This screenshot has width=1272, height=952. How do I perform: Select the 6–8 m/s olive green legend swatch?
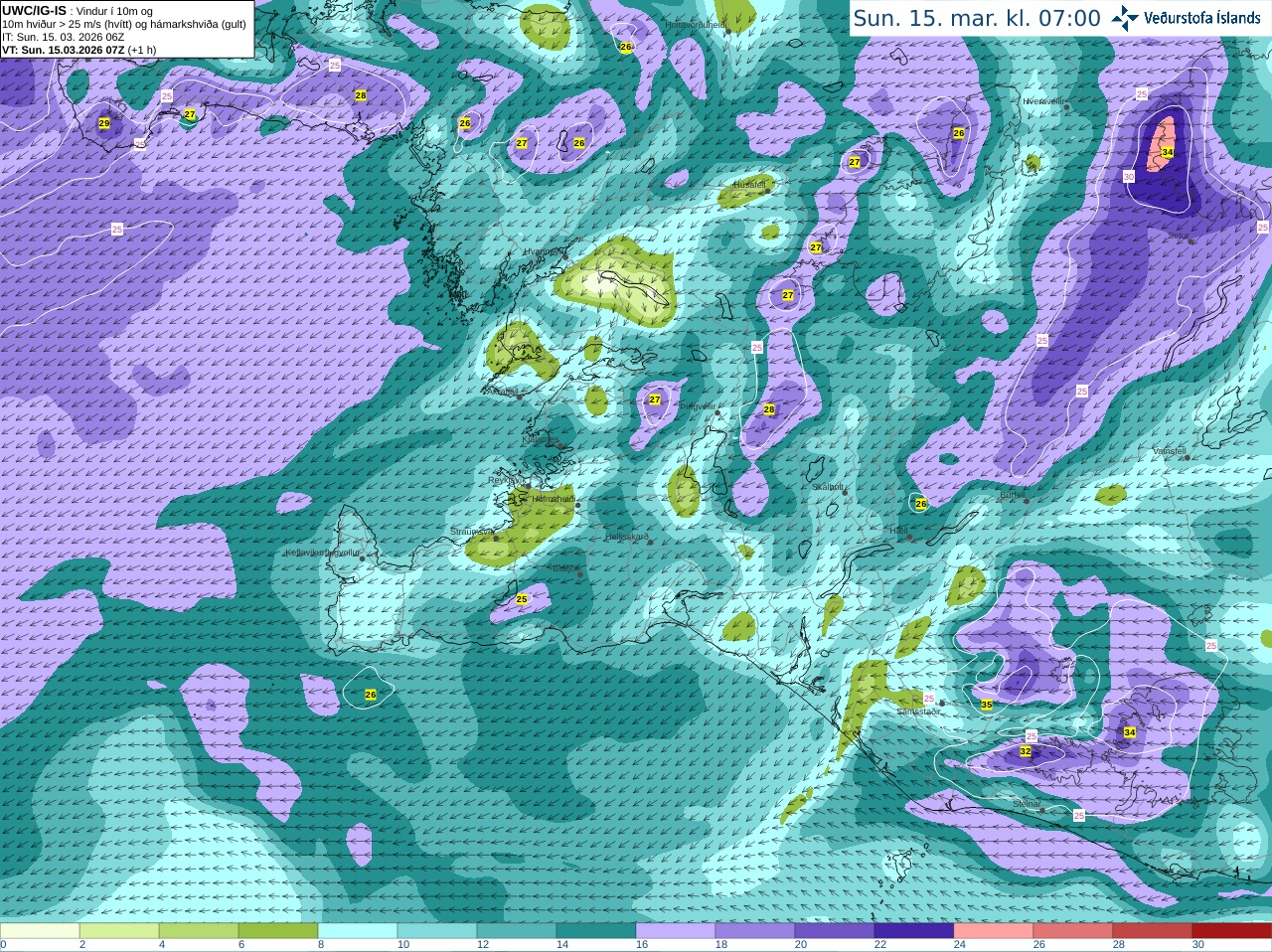pos(278,931)
